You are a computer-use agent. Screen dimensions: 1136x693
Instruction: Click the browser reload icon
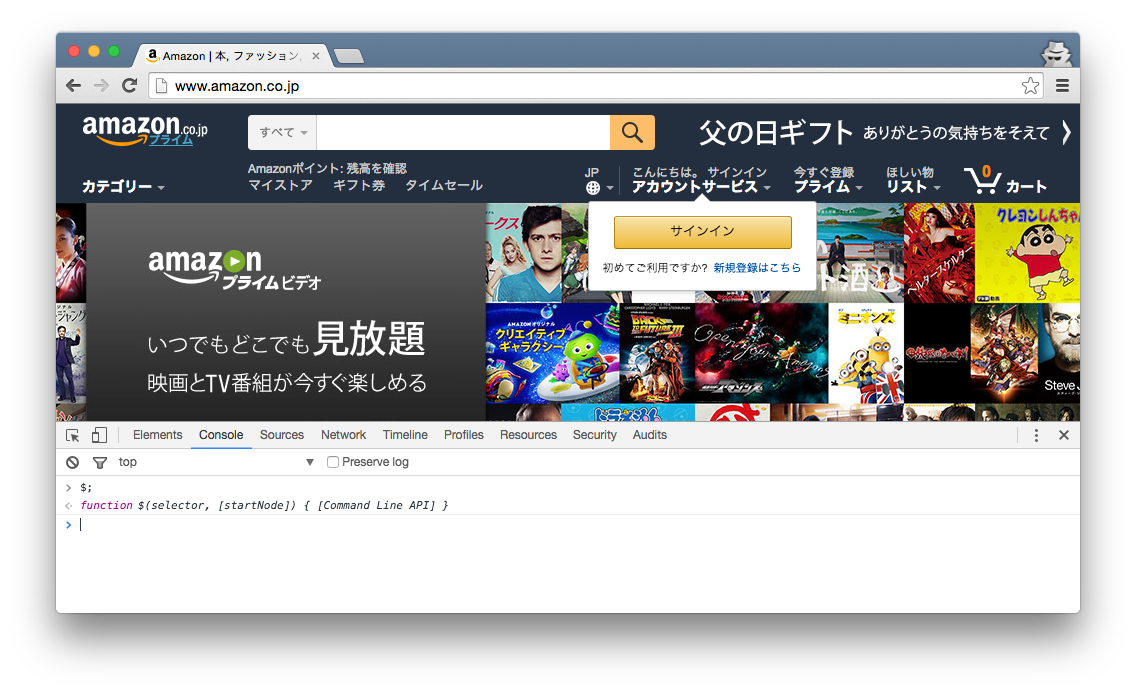[x=129, y=86]
